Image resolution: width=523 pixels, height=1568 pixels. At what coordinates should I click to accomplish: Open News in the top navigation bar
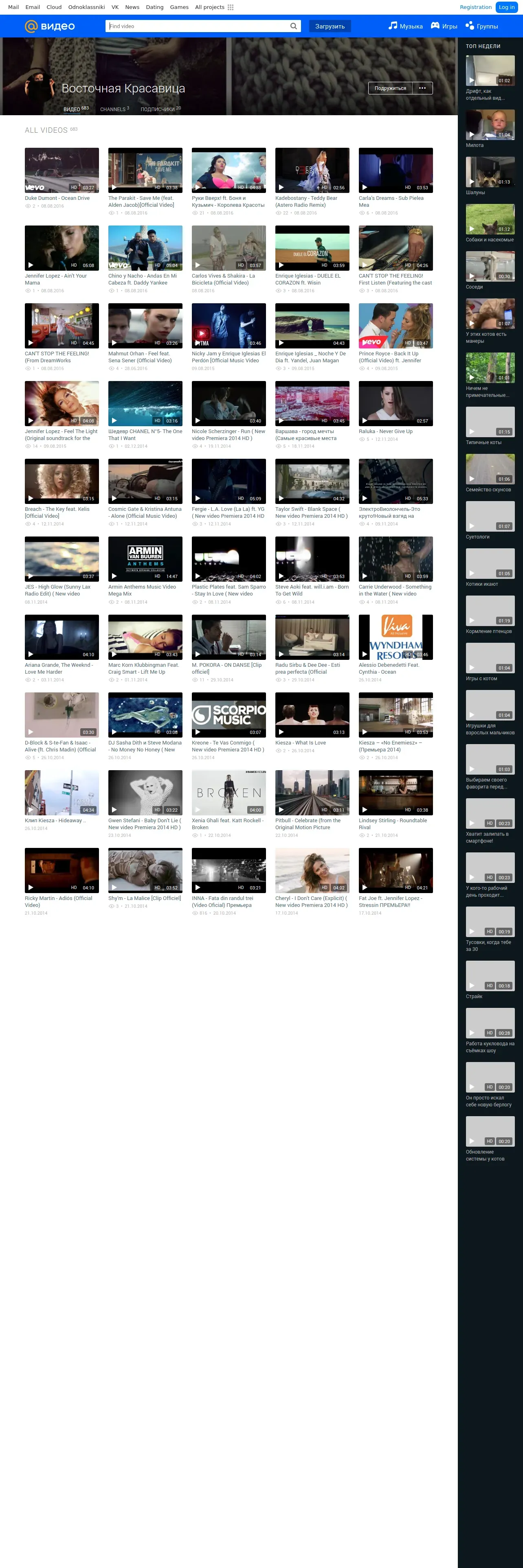point(132,7)
